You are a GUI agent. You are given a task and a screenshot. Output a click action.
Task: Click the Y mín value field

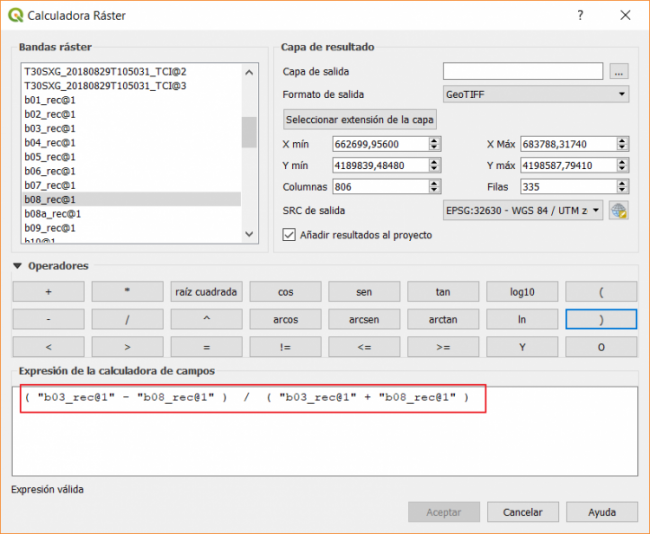point(381,165)
